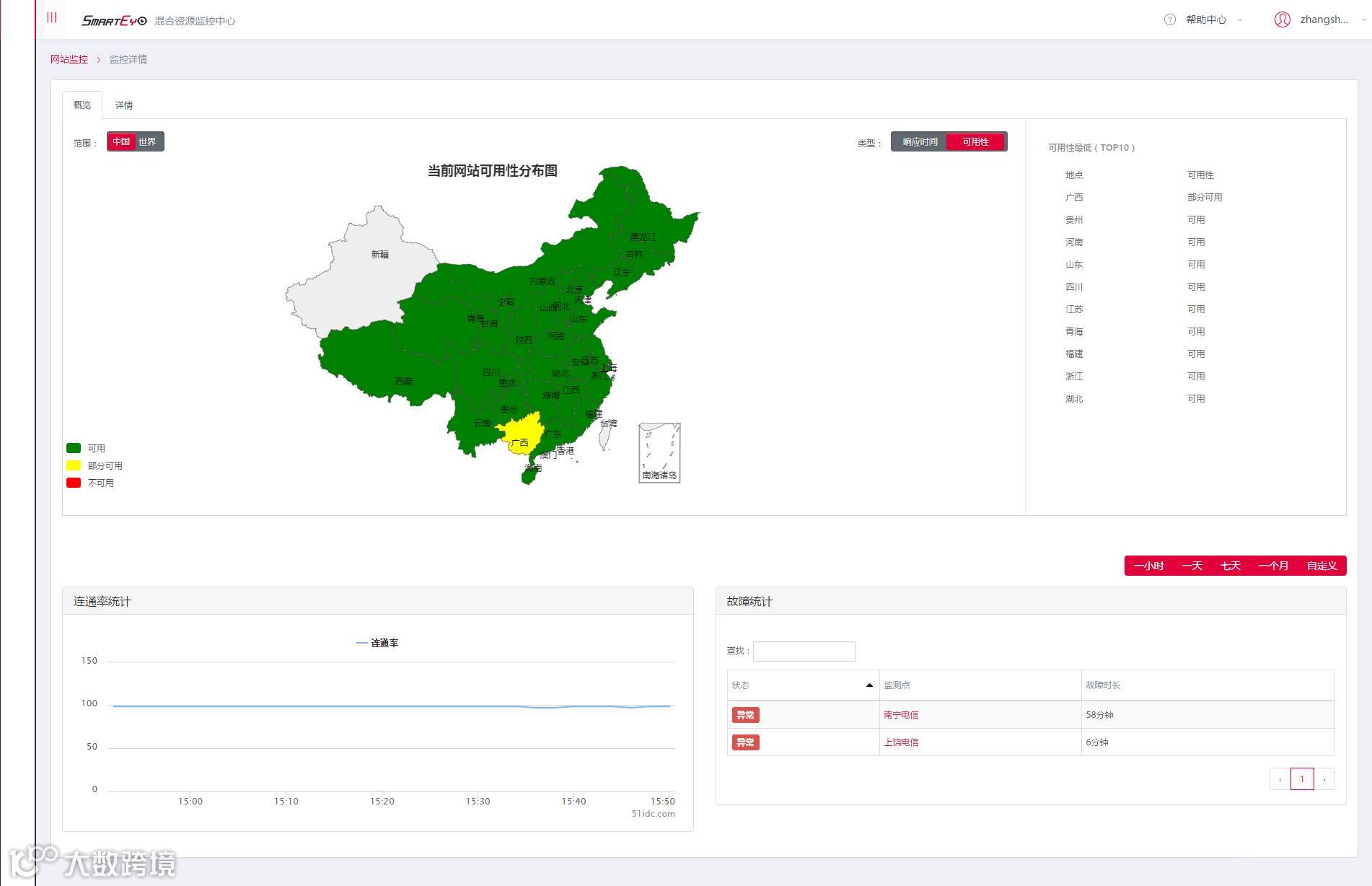Select the 自定义 time range button
Viewport: 1372px width, 886px height.
point(1322,566)
